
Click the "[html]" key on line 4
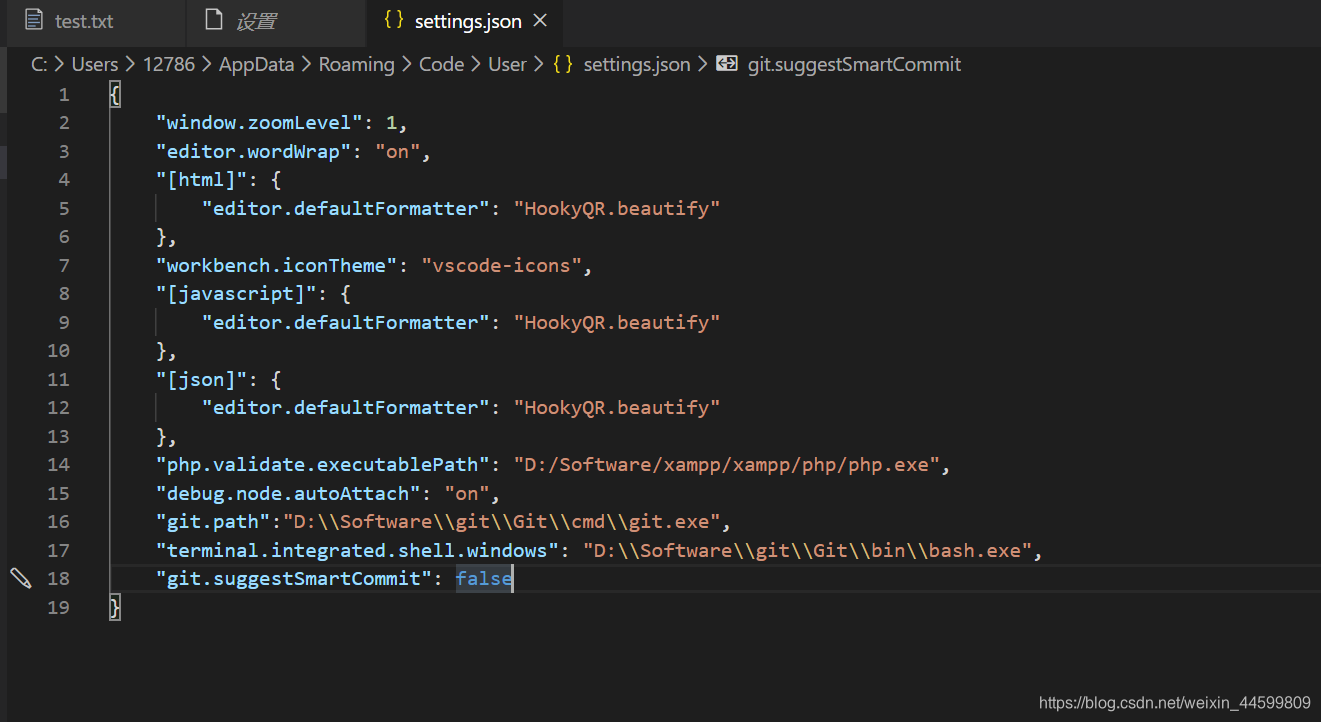point(201,180)
